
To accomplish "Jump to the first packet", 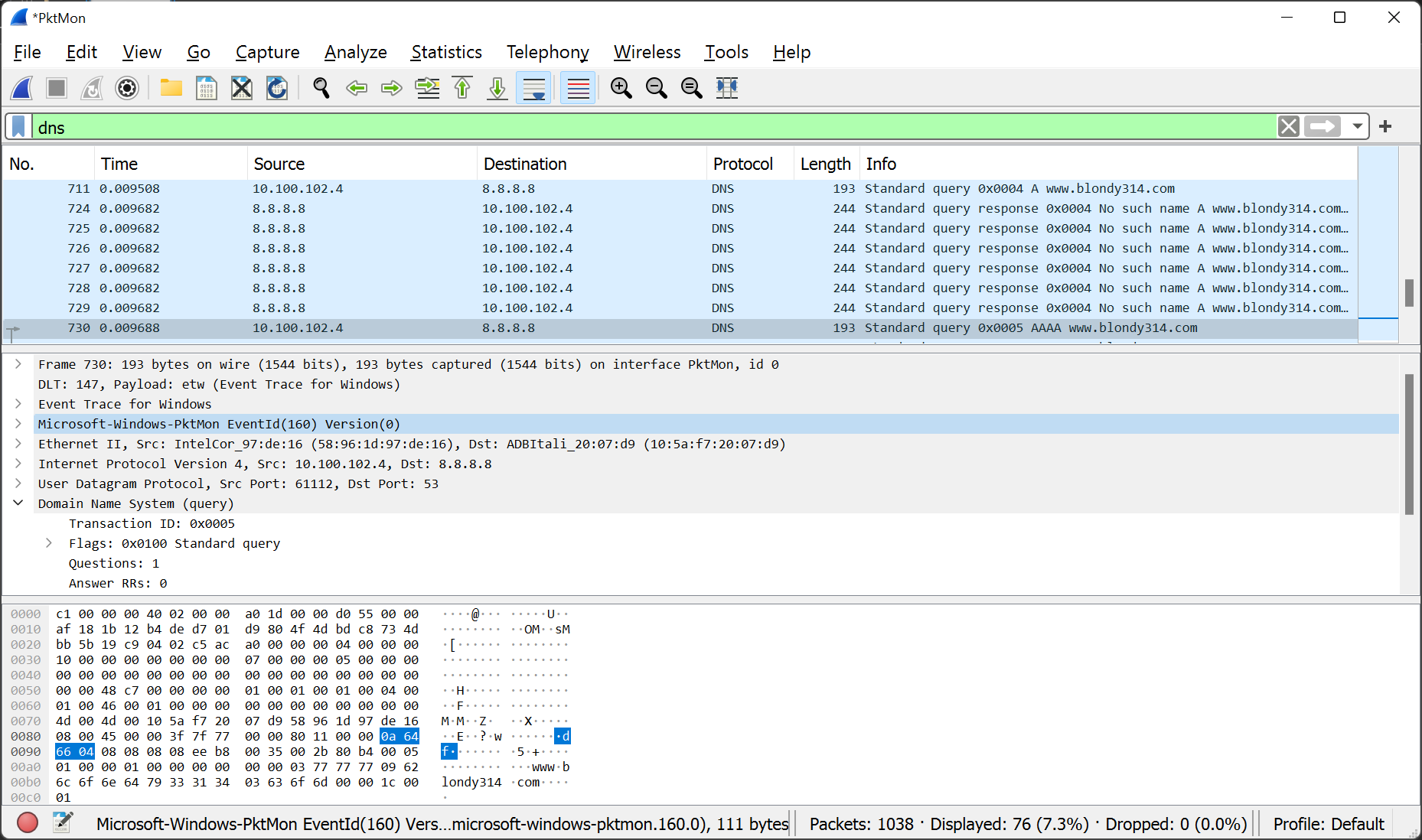I will tap(462, 88).
